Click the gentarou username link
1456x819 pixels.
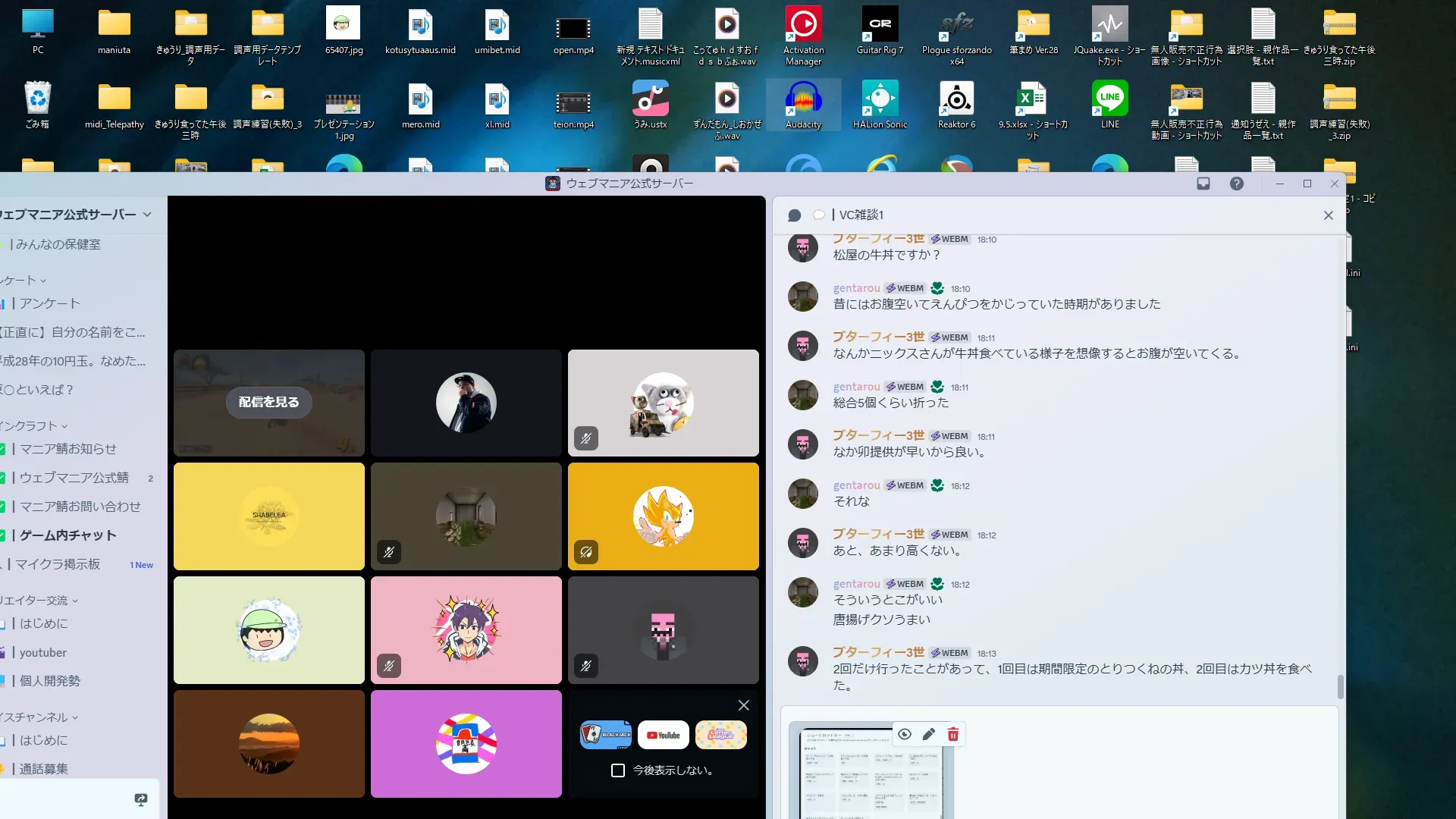[x=856, y=288]
